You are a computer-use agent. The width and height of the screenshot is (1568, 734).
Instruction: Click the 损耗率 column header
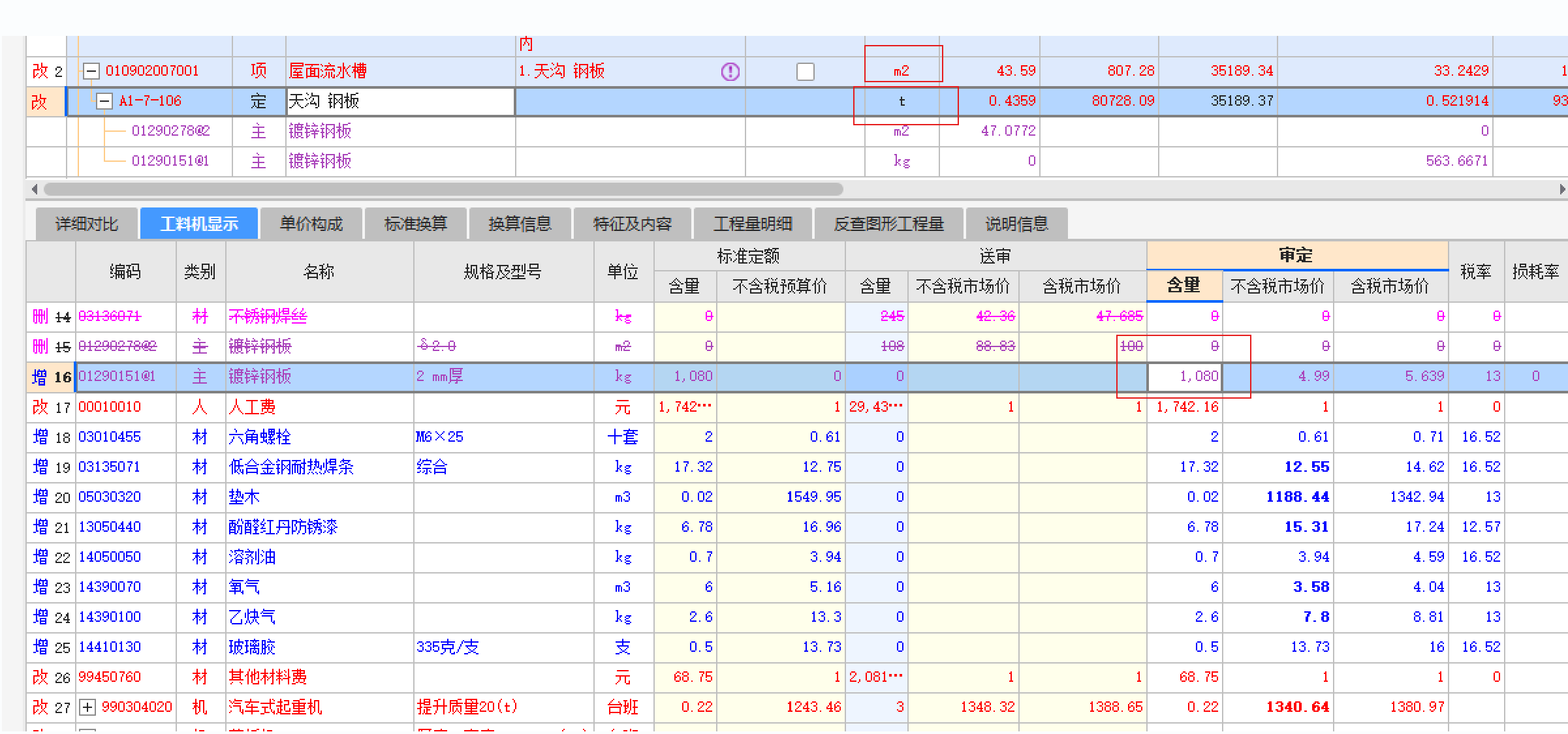coord(1535,271)
